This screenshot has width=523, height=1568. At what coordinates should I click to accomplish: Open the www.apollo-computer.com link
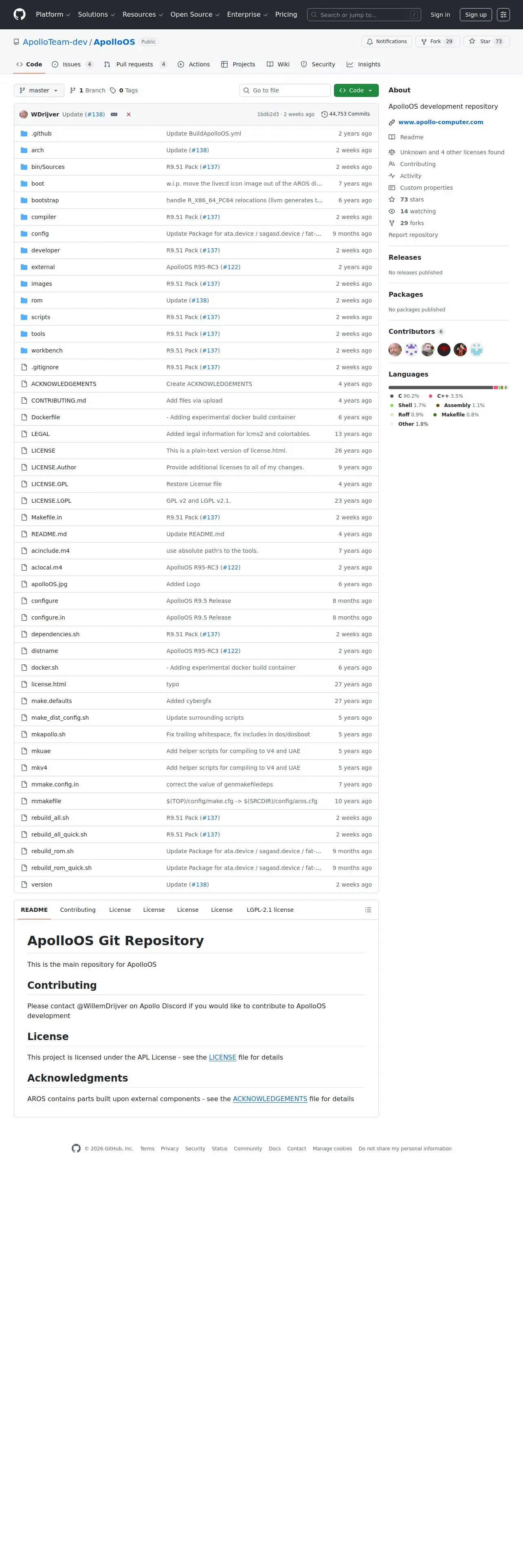(x=441, y=123)
